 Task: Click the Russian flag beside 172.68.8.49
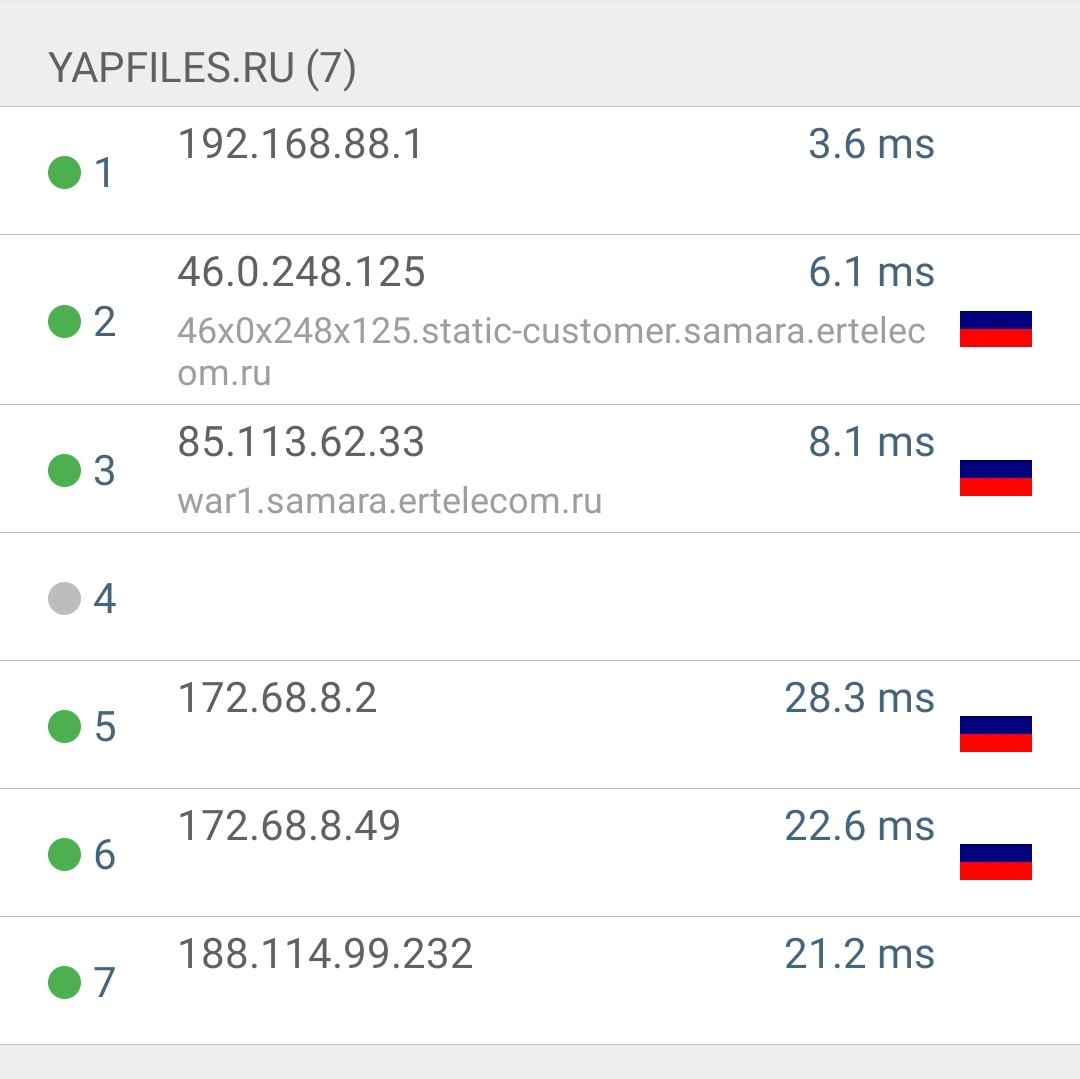click(x=995, y=861)
